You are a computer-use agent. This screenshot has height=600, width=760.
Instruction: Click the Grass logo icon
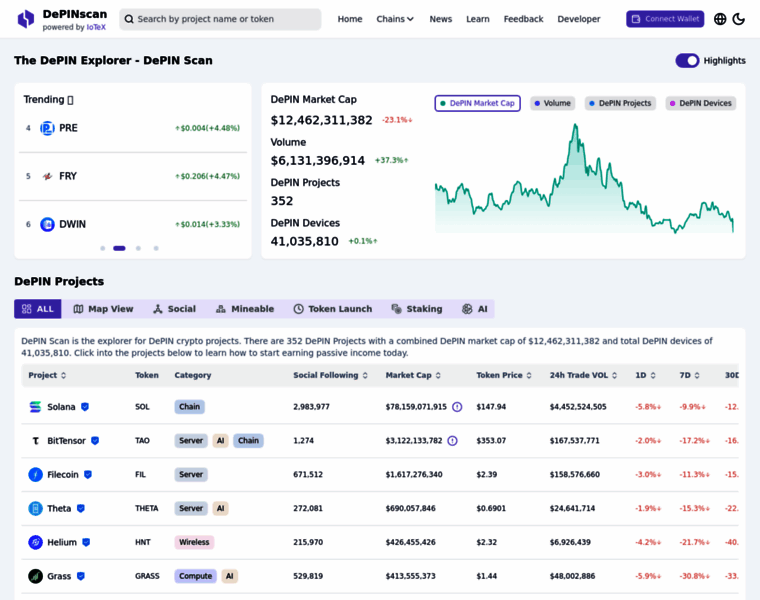(x=35, y=576)
